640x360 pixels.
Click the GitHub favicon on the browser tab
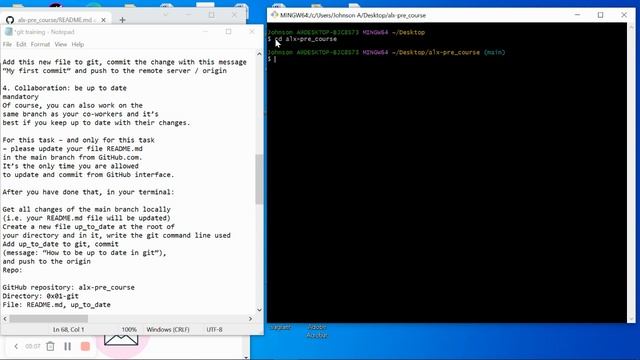(x=10, y=20)
